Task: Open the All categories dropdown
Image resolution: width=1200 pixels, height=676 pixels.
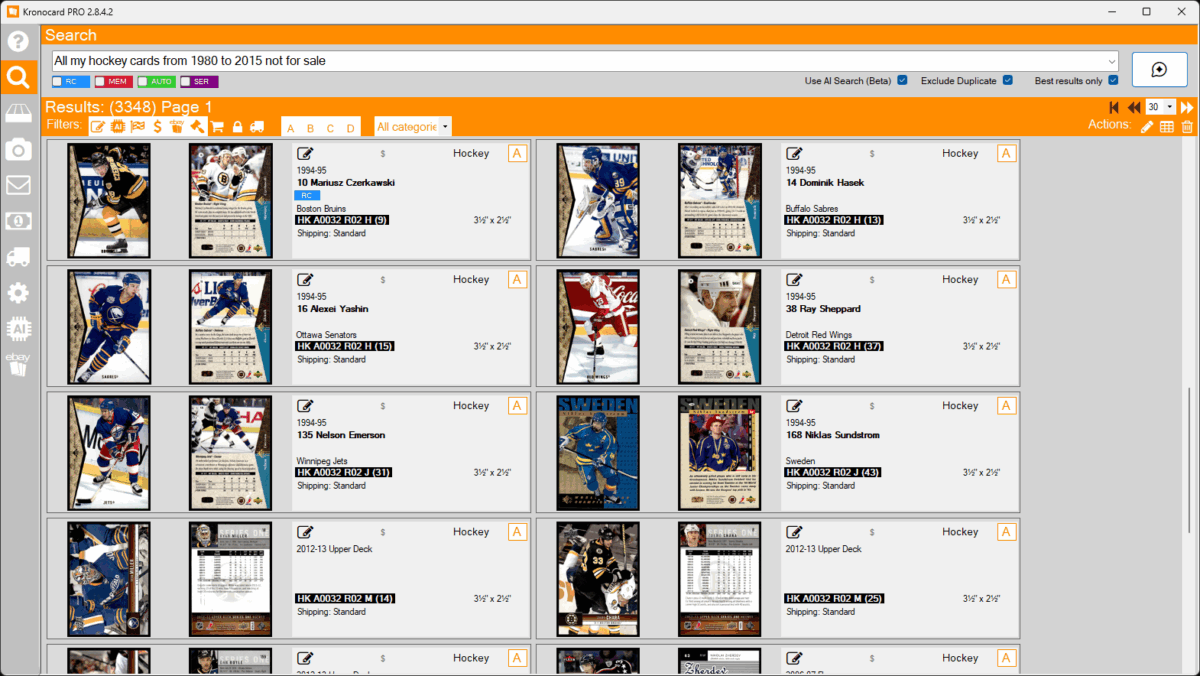Action: tap(413, 127)
